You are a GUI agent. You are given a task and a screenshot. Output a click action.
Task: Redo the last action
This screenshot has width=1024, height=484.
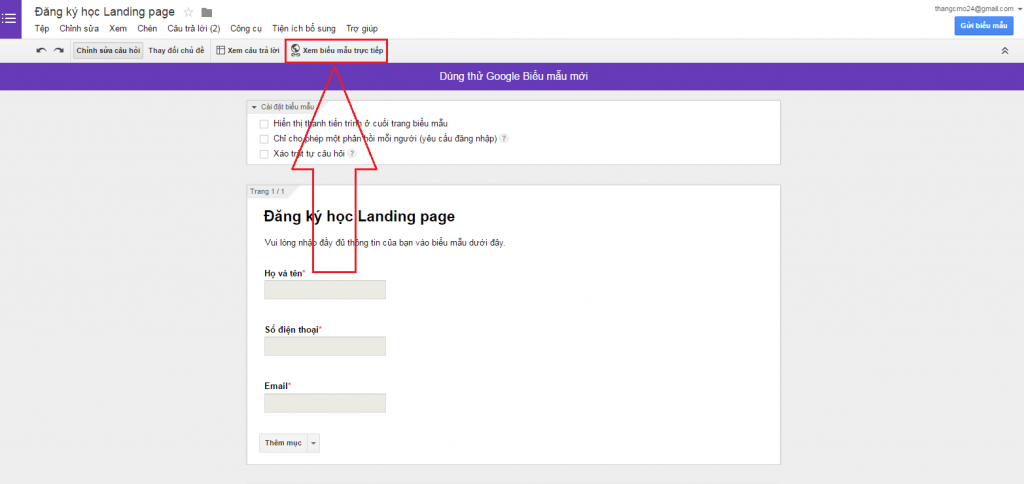(x=59, y=50)
